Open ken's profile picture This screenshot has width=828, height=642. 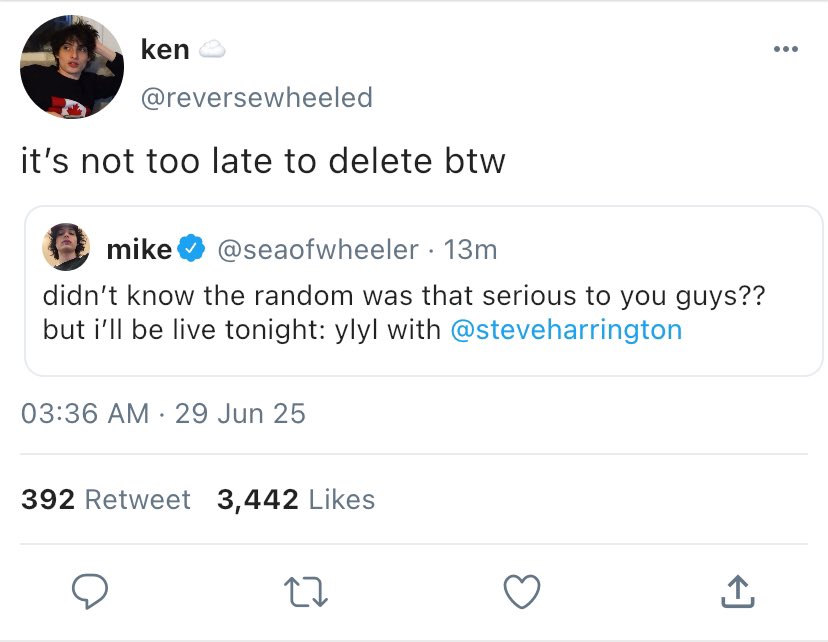[x=72, y=68]
